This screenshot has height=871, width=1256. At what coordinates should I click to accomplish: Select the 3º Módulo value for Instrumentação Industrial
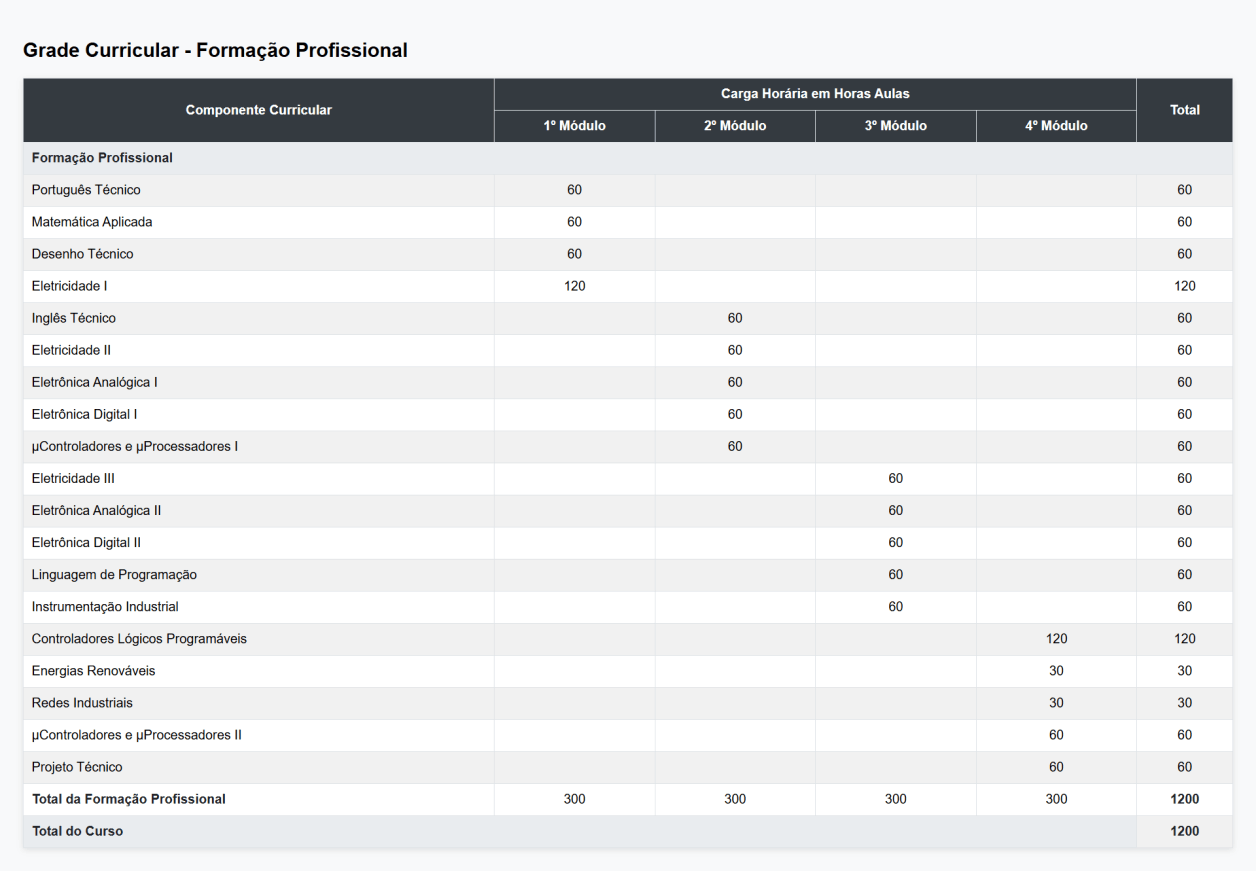tap(896, 606)
